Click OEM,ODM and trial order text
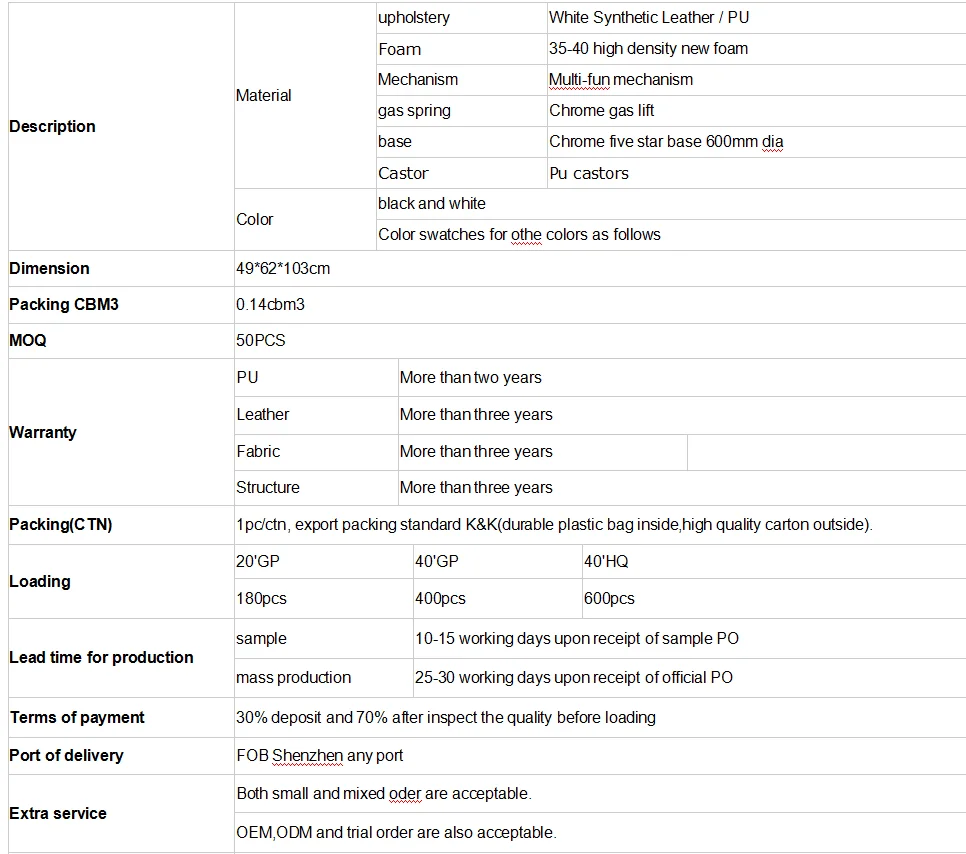 pos(396,832)
